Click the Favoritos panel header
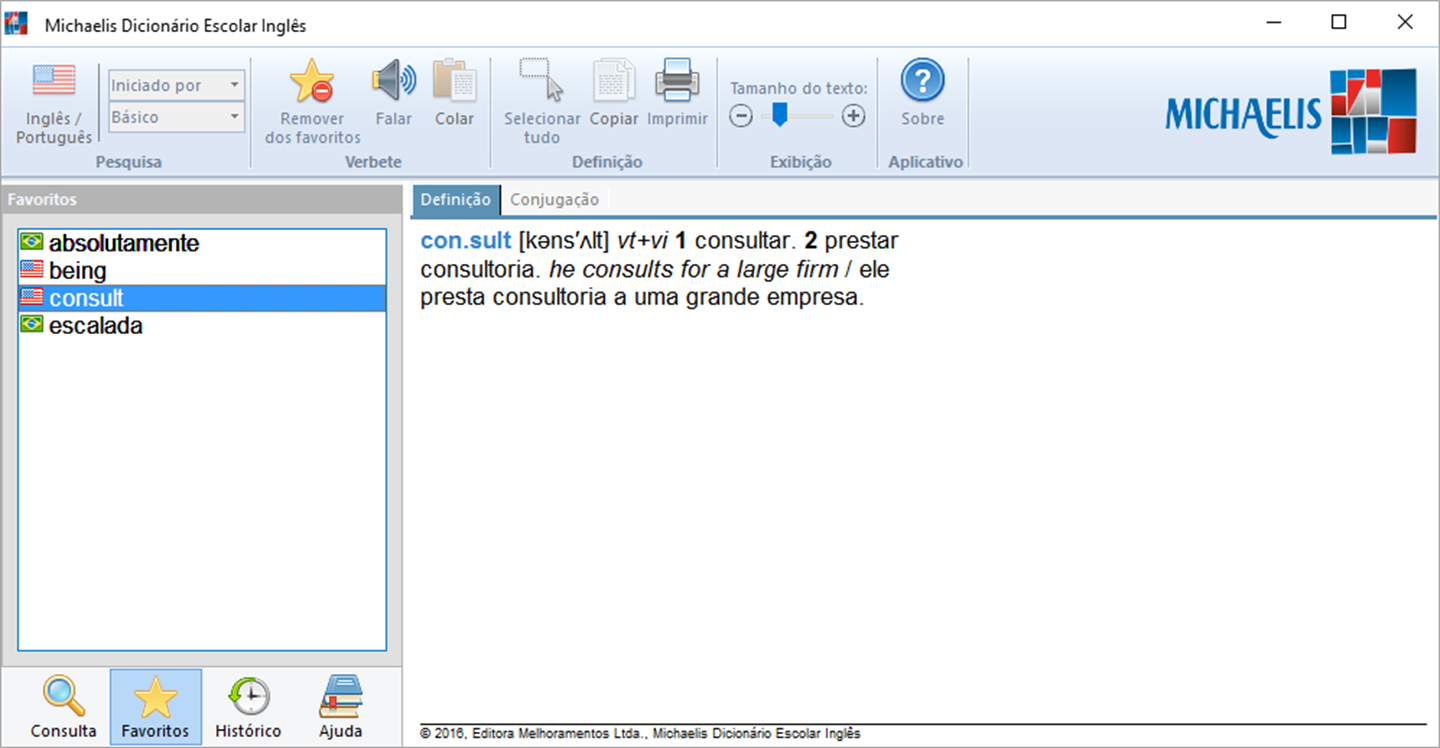This screenshot has width=1440, height=748. tap(202, 199)
